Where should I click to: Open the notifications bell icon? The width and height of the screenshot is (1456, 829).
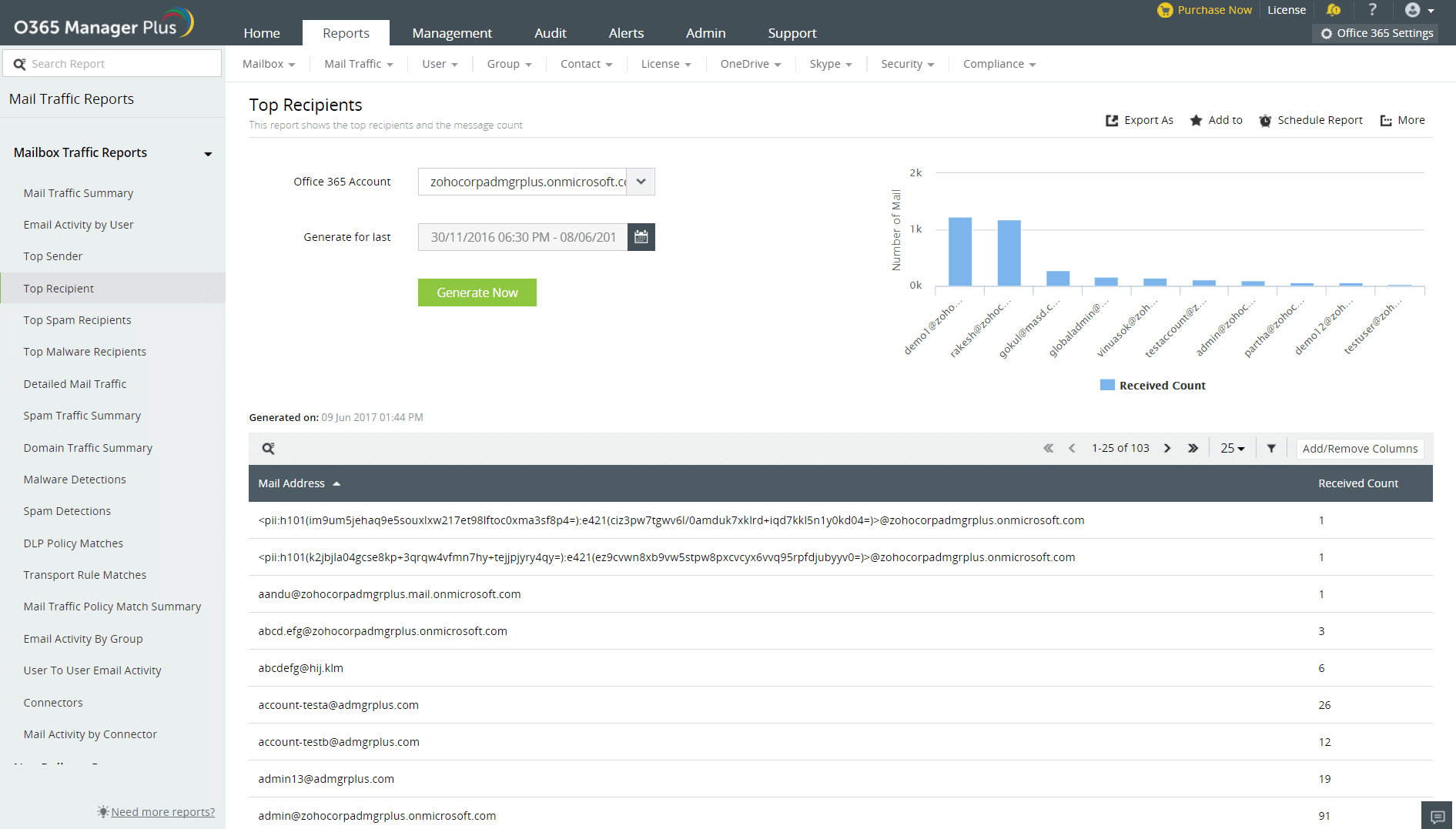[1334, 10]
